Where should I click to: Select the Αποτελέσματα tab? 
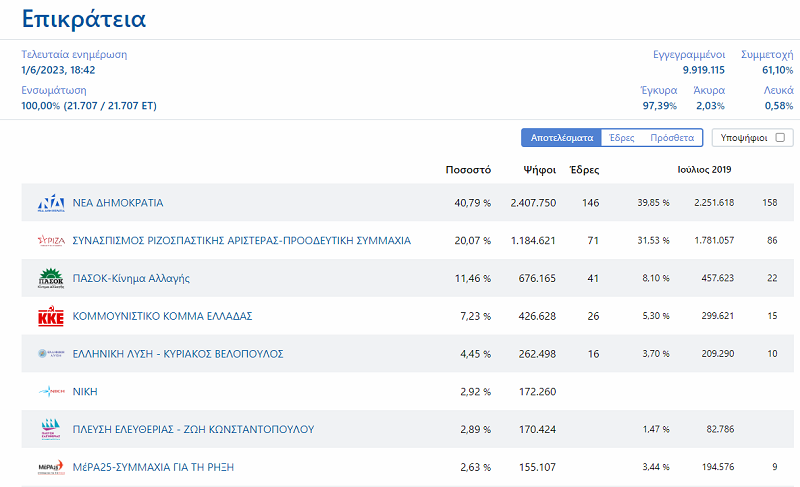pos(562,138)
